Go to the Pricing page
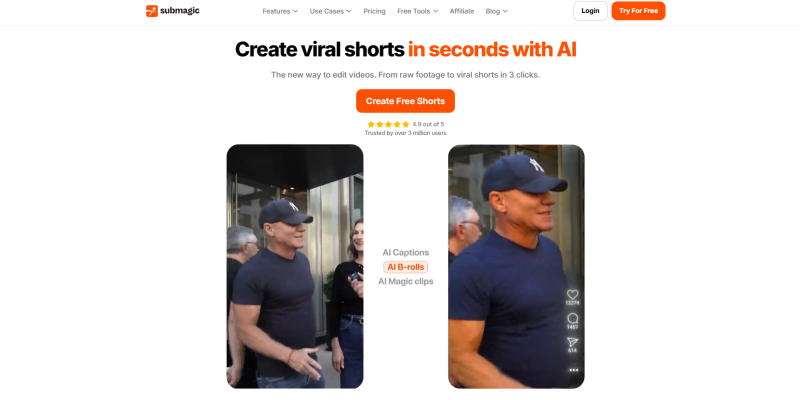Screen dimensions: 800x400 point(374,11)
